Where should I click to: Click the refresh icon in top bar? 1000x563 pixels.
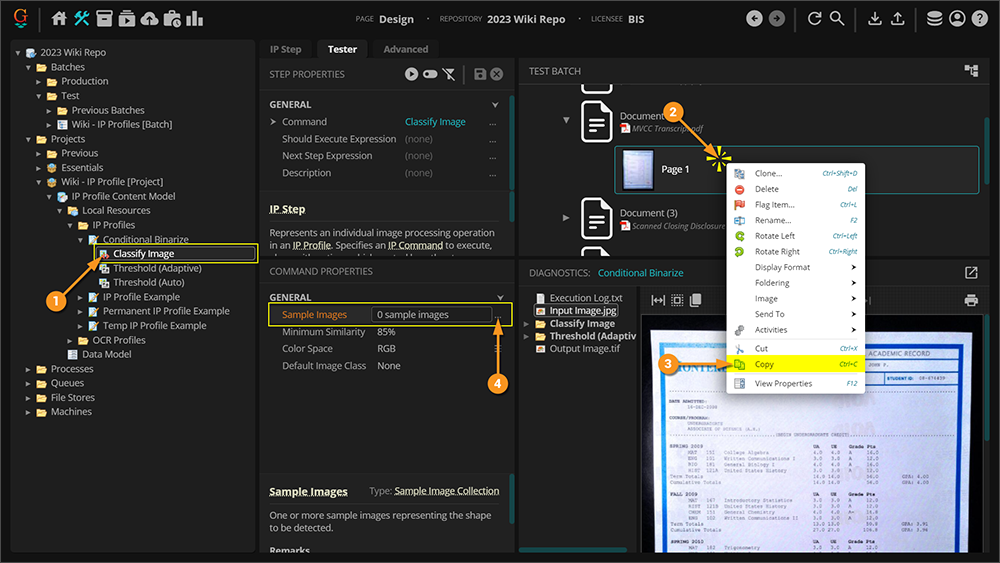pos(815,18)
